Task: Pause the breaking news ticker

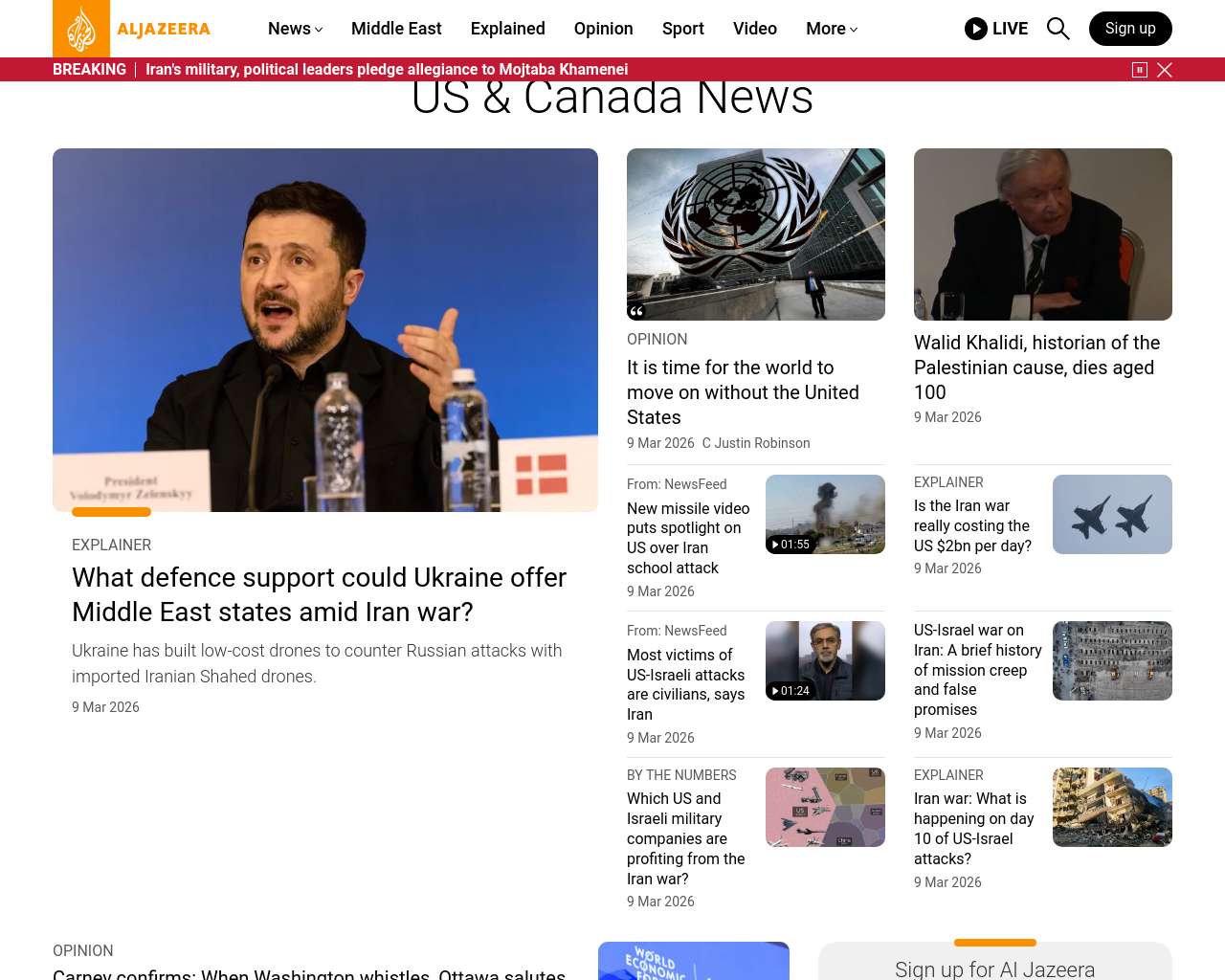Action: 1139,70
